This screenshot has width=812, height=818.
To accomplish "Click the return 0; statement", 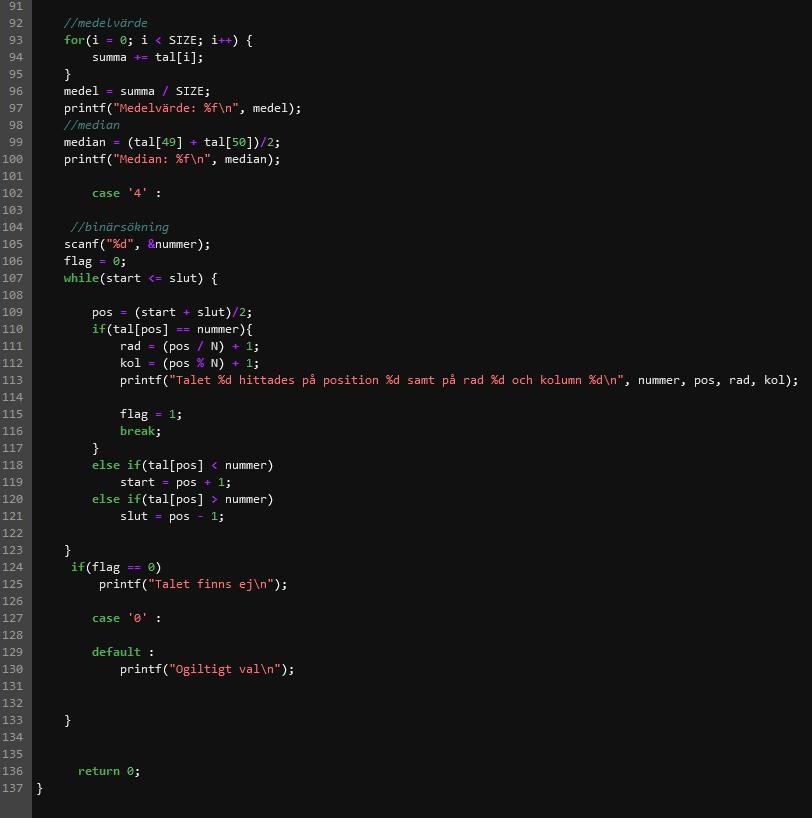I will pos(109,771).
